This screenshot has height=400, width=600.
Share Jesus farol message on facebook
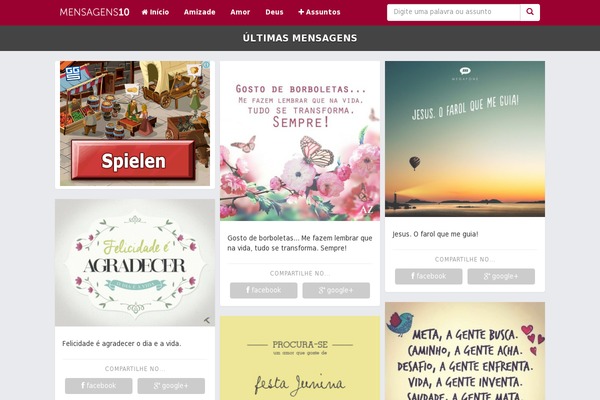429,276
